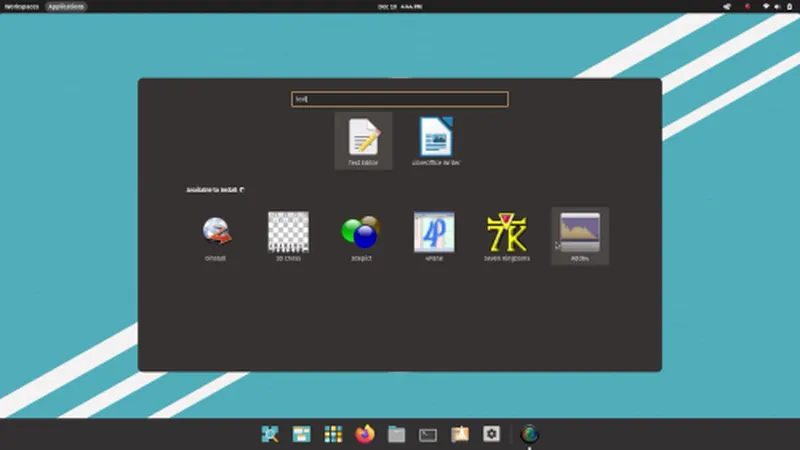Click the Applications button in top bar
Image resolution: width=800 pixels, height=450 pixels.
point(66,6)
